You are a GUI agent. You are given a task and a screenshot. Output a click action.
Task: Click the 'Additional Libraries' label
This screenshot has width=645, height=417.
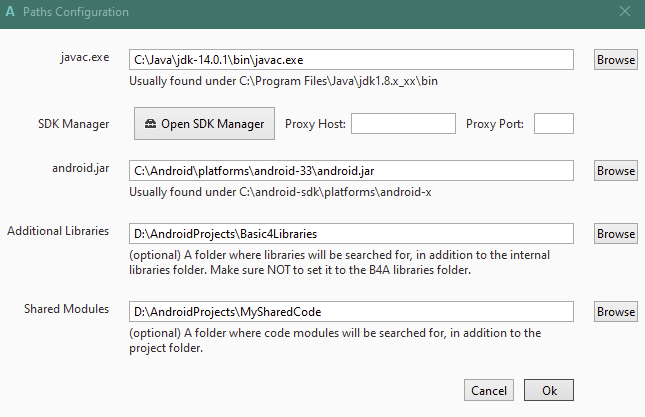58,231
